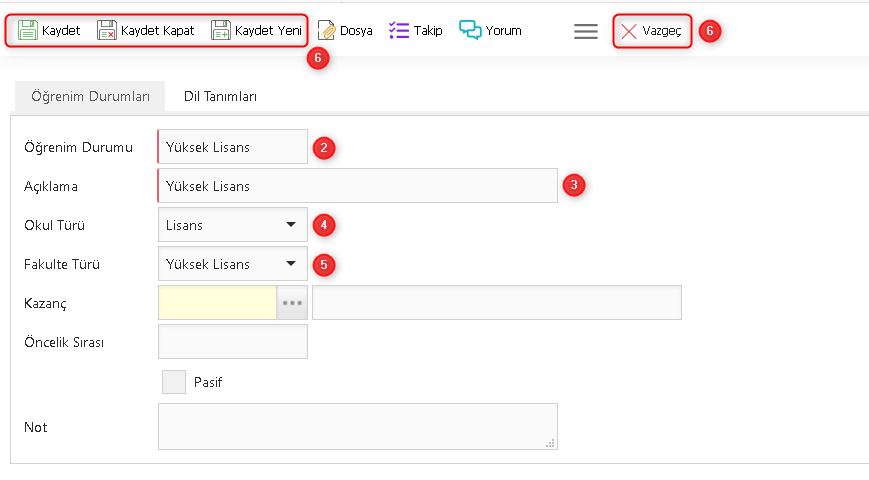Image resolution: width=869 pixels, height=480 pixels.
Task: Switch to the Dil Tanımları tab
Action: (x=220, y=97)
